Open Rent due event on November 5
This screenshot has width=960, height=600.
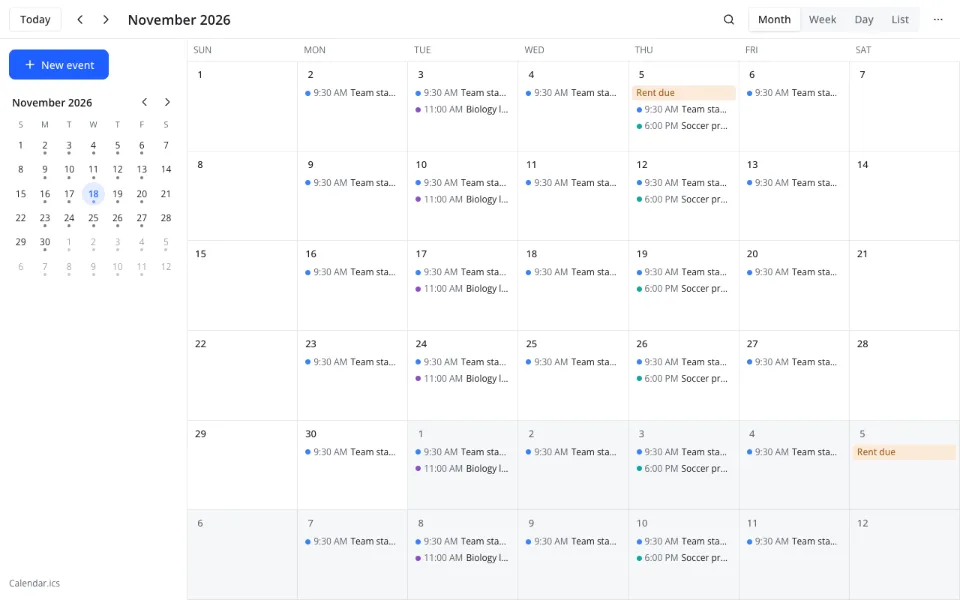pos(683,92)
